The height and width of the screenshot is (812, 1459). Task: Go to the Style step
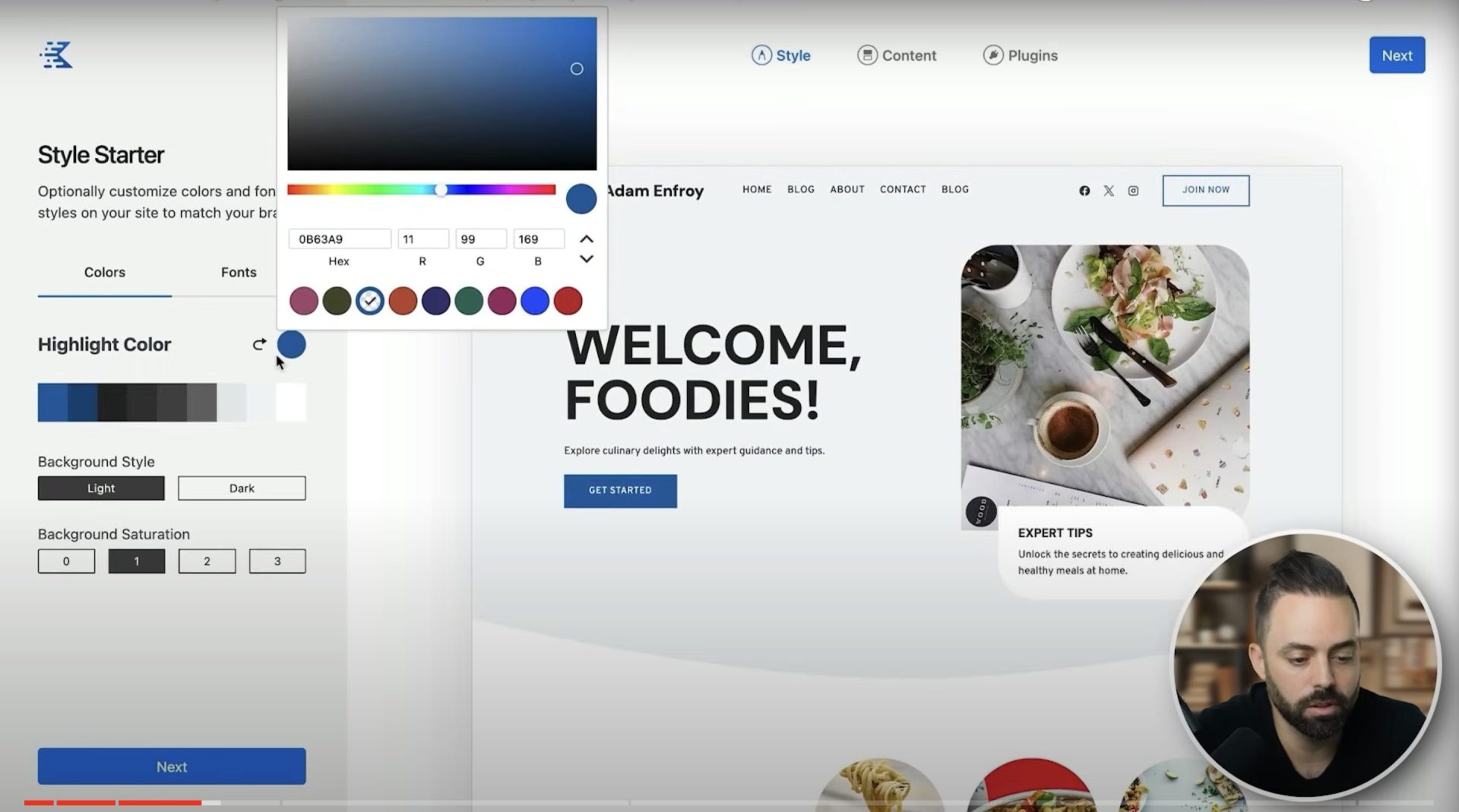coord(781,55)
